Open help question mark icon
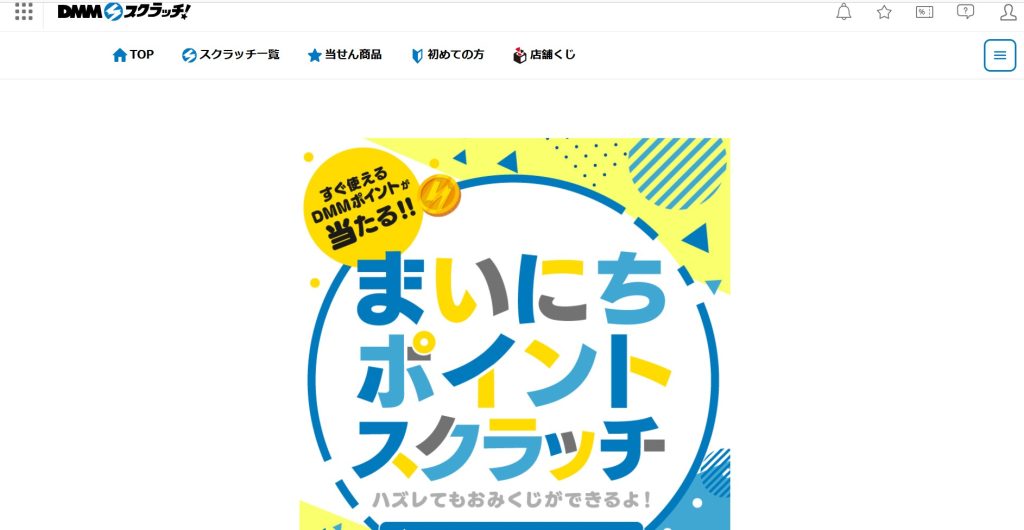The height and width of the screenshot is (530, 1024). coord(965,11)
